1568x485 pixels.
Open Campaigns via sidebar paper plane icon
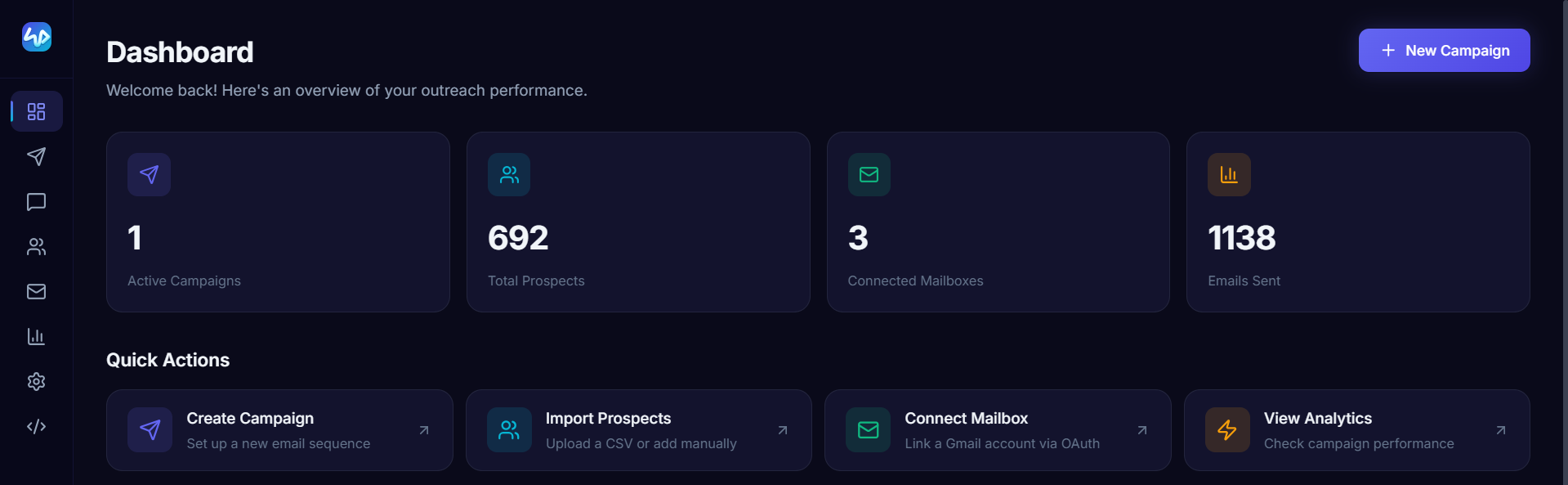pos(37,156)
